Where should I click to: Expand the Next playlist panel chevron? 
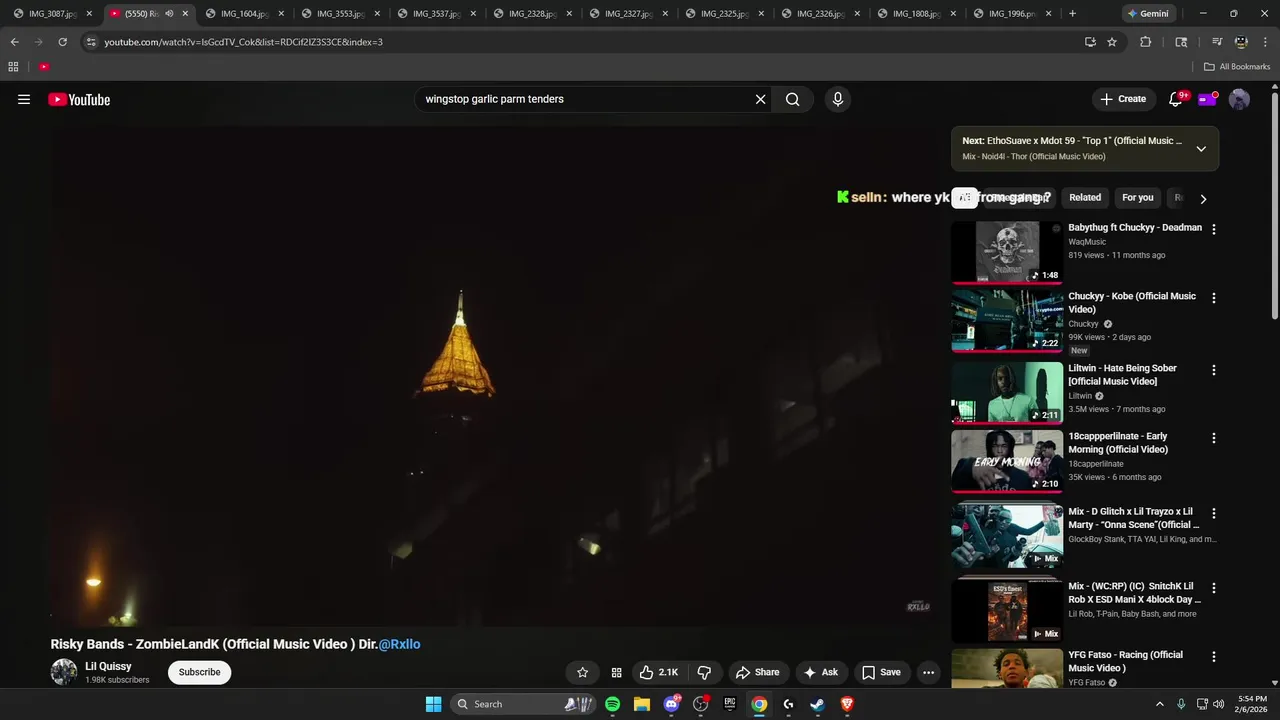(x=1201, y=149)
